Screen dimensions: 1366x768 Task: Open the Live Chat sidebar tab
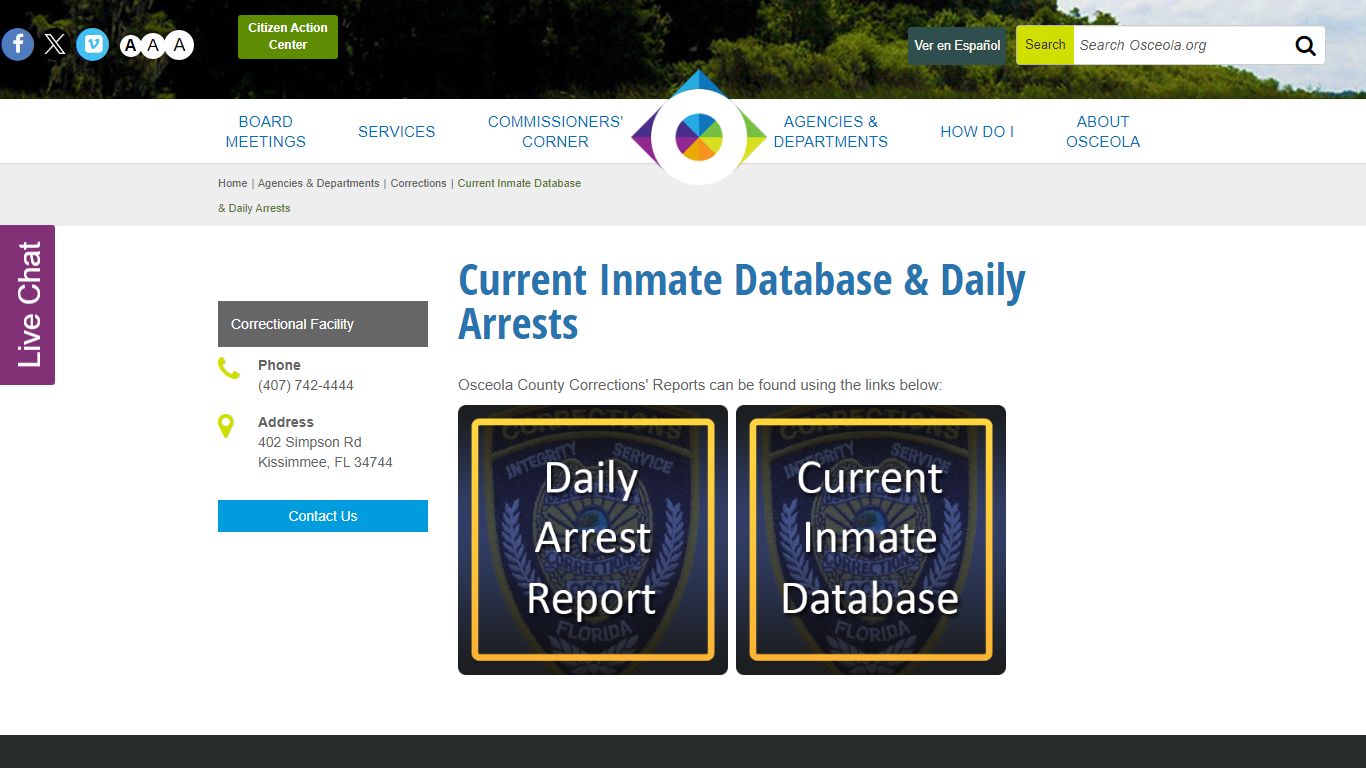(27, 304)
